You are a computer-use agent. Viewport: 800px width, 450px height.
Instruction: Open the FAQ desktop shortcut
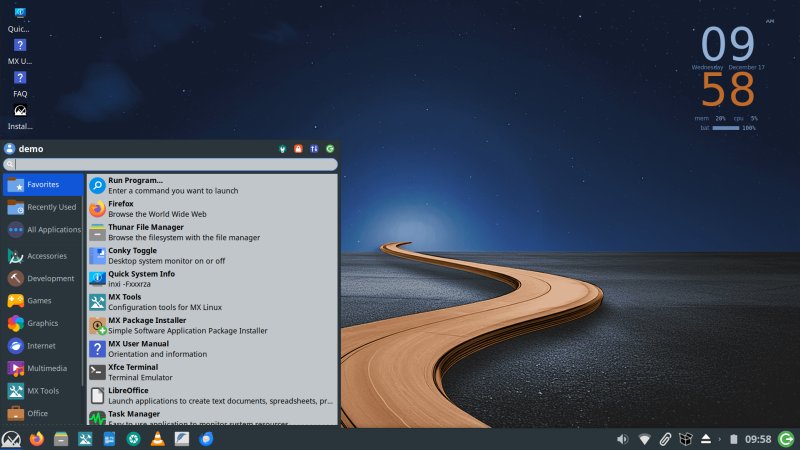[x=20, y=79]
